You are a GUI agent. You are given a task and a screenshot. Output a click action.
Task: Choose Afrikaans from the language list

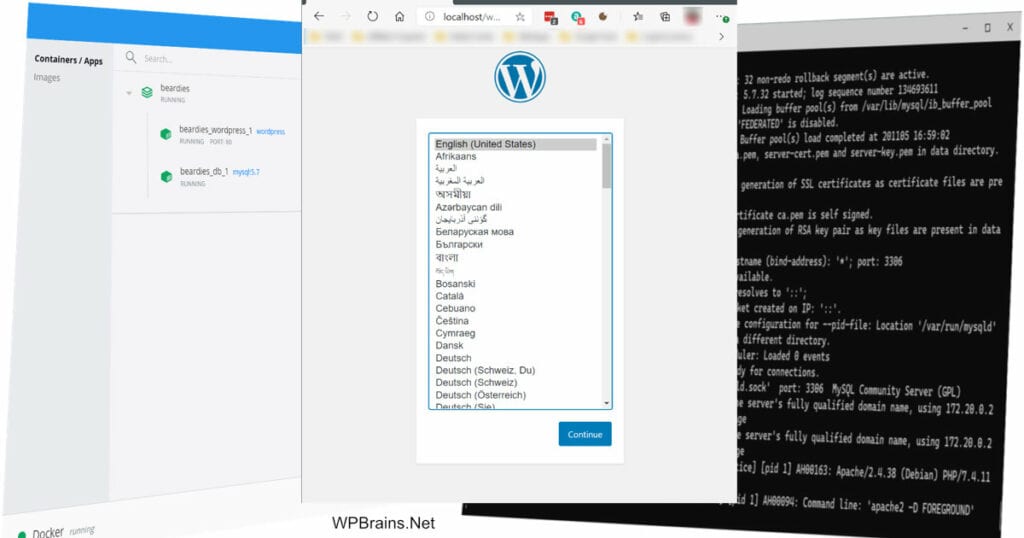click(x=456, y=157)
